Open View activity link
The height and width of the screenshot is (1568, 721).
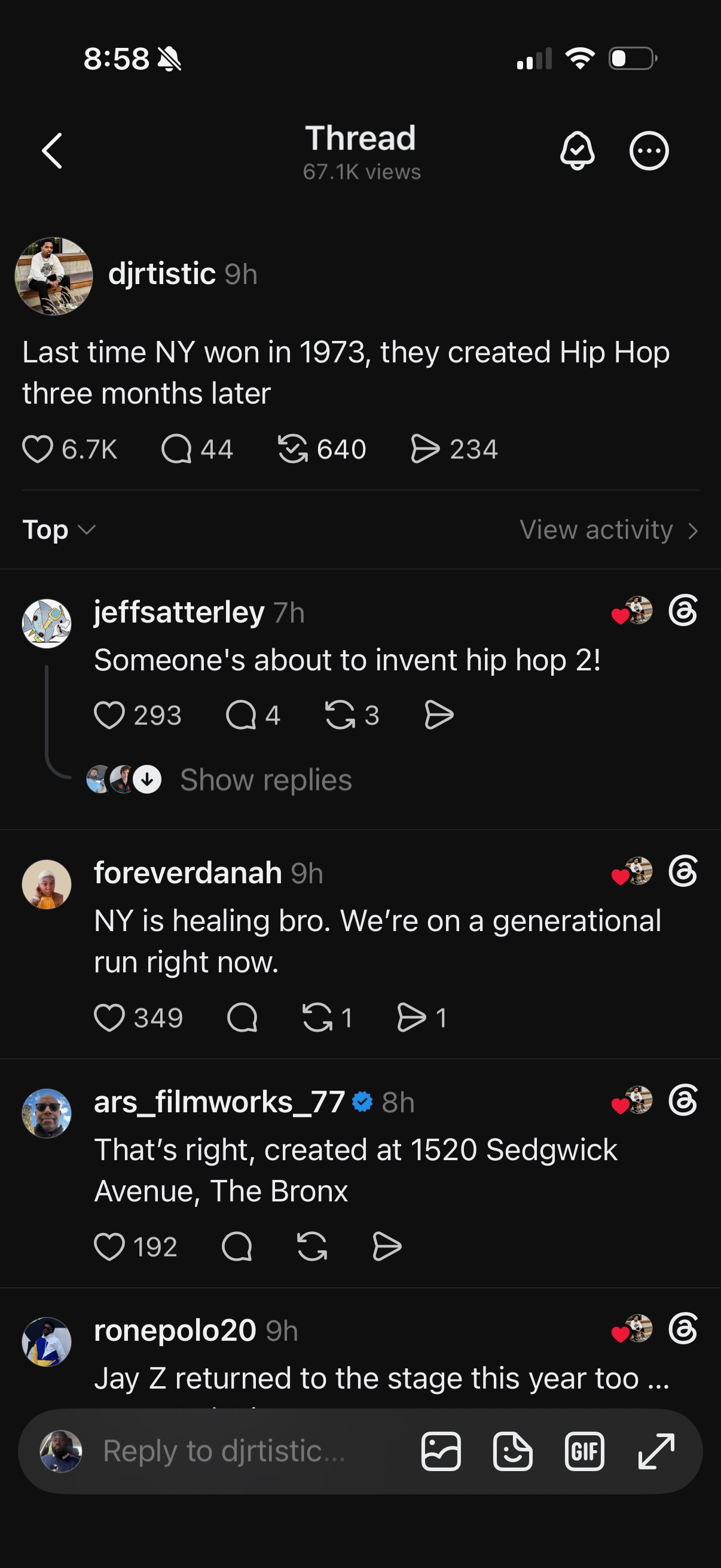tap(609, 530)
